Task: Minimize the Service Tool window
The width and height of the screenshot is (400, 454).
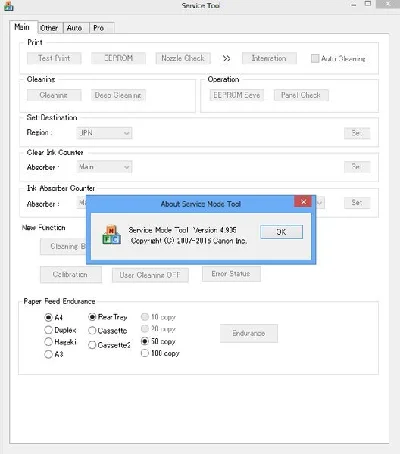Action: click(354, 5)
